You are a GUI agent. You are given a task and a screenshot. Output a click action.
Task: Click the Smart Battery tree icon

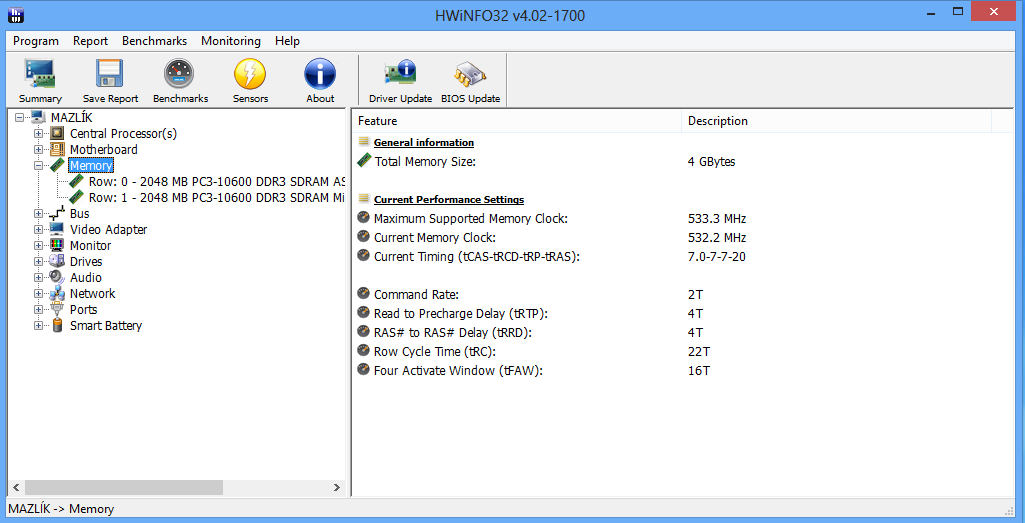58,326
